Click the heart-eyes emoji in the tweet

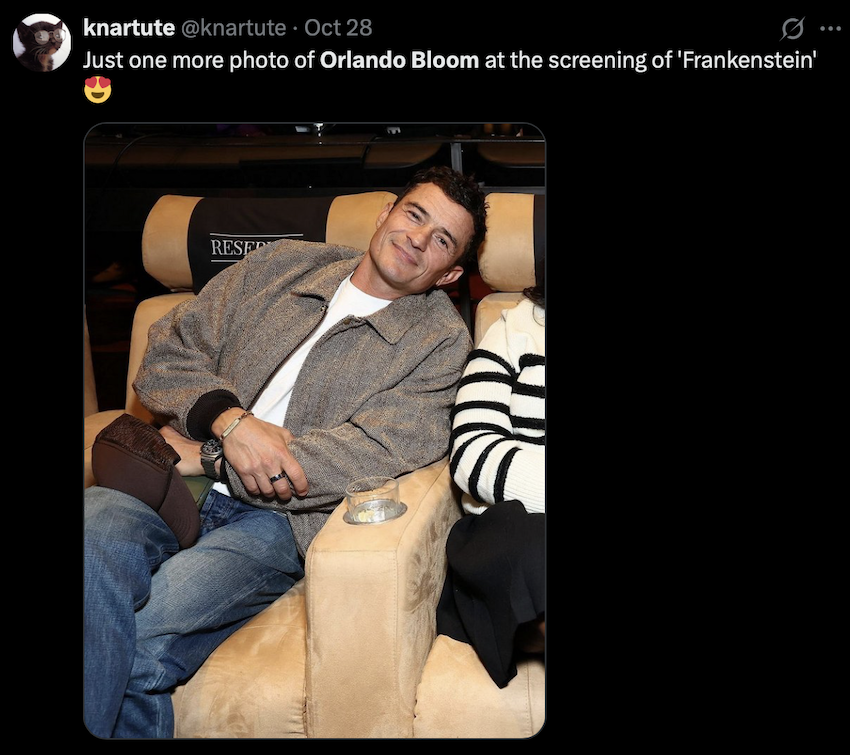tap(98, 90)
